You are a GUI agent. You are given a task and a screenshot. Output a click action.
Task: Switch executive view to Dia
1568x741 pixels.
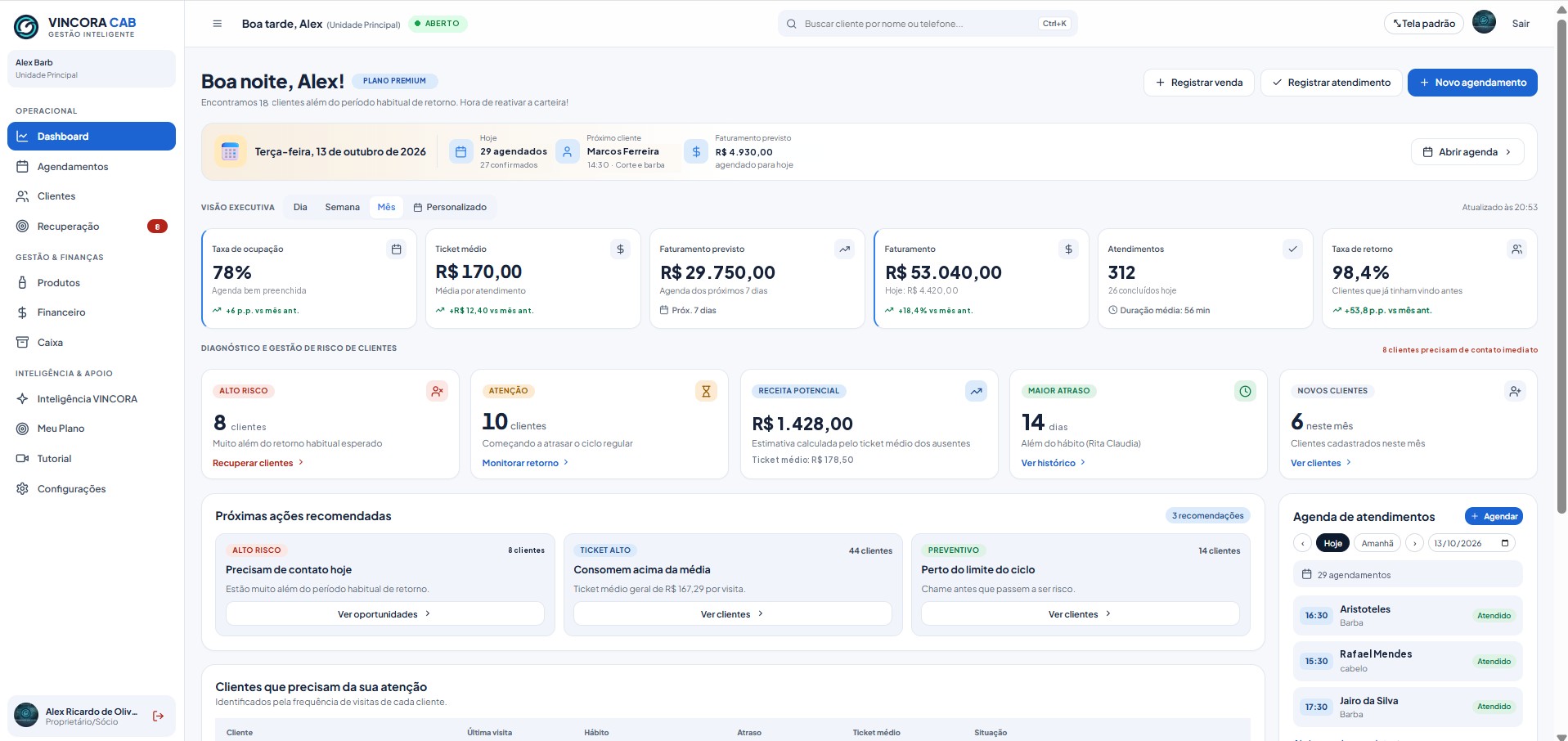point(300,207)
